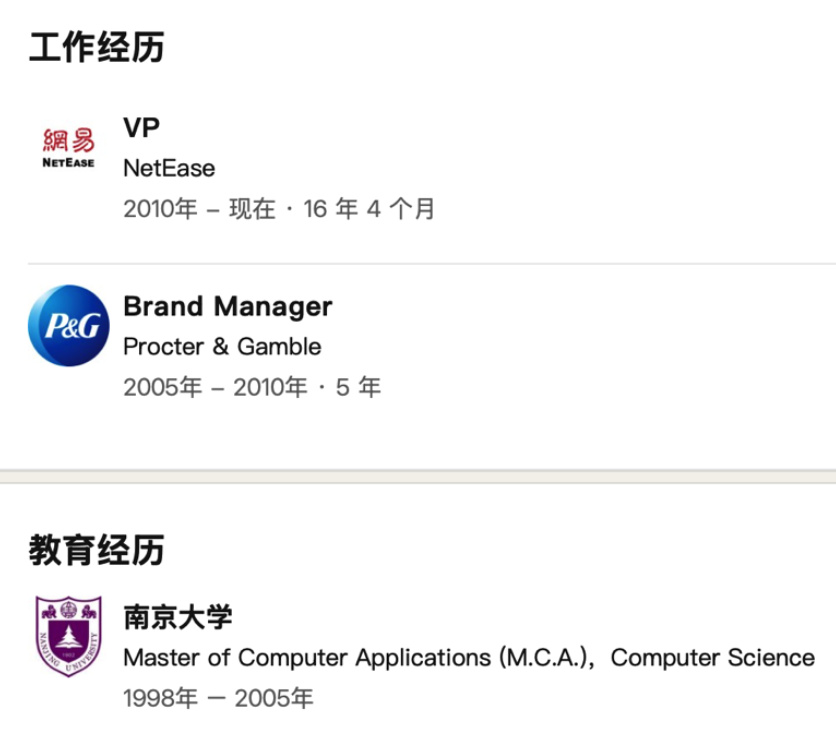The height and width of the screenshot is (744, 836).
Task: Select the 教育经历 section heading
Action: 96,549
